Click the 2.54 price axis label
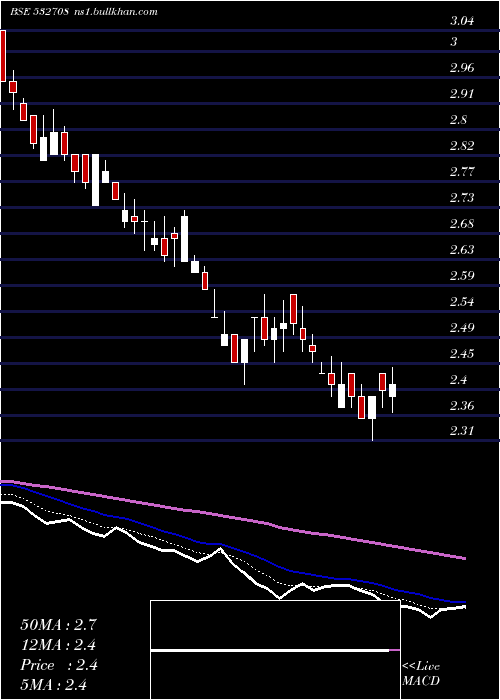This screenshot has width=500, height=700. (x=462, y=301)
